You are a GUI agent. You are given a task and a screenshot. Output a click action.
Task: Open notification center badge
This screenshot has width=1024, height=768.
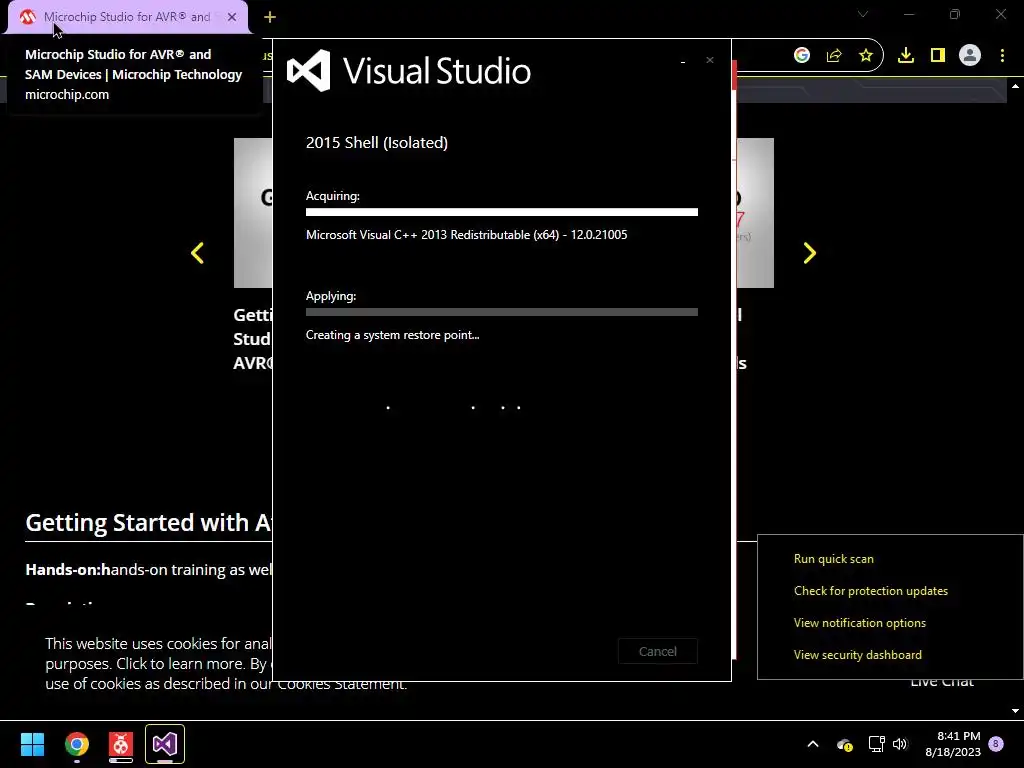point(996,744)
